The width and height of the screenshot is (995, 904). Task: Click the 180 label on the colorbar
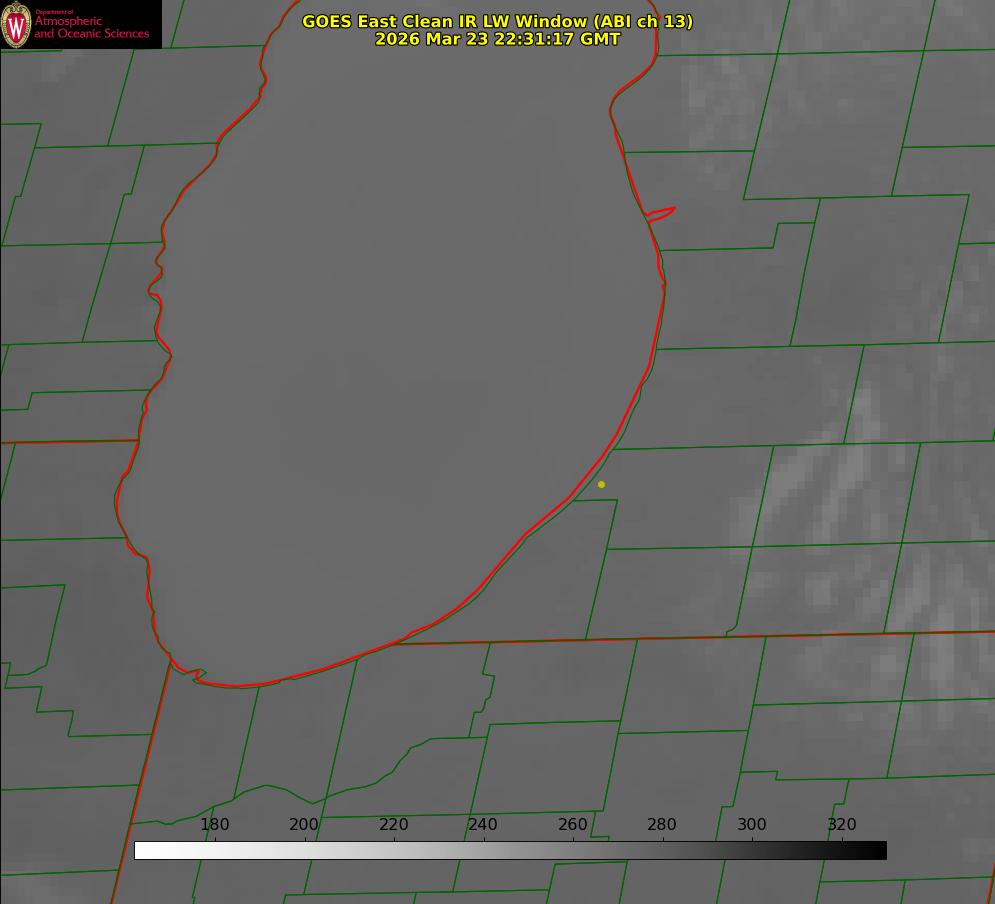[215, 825]
